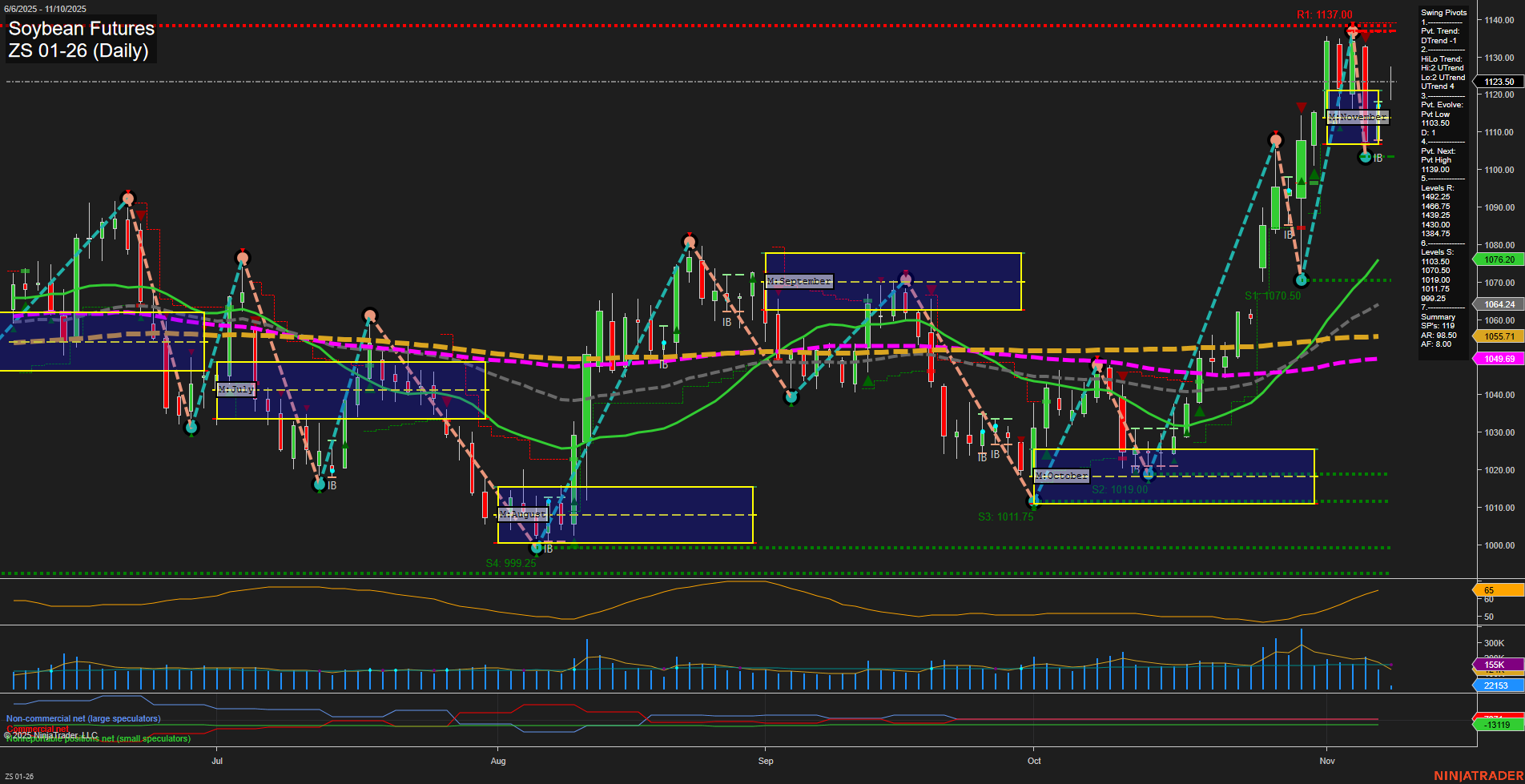Click the S1: 1070.50 support level label
Screen dimensions: 1525x784
point(1274,295)
